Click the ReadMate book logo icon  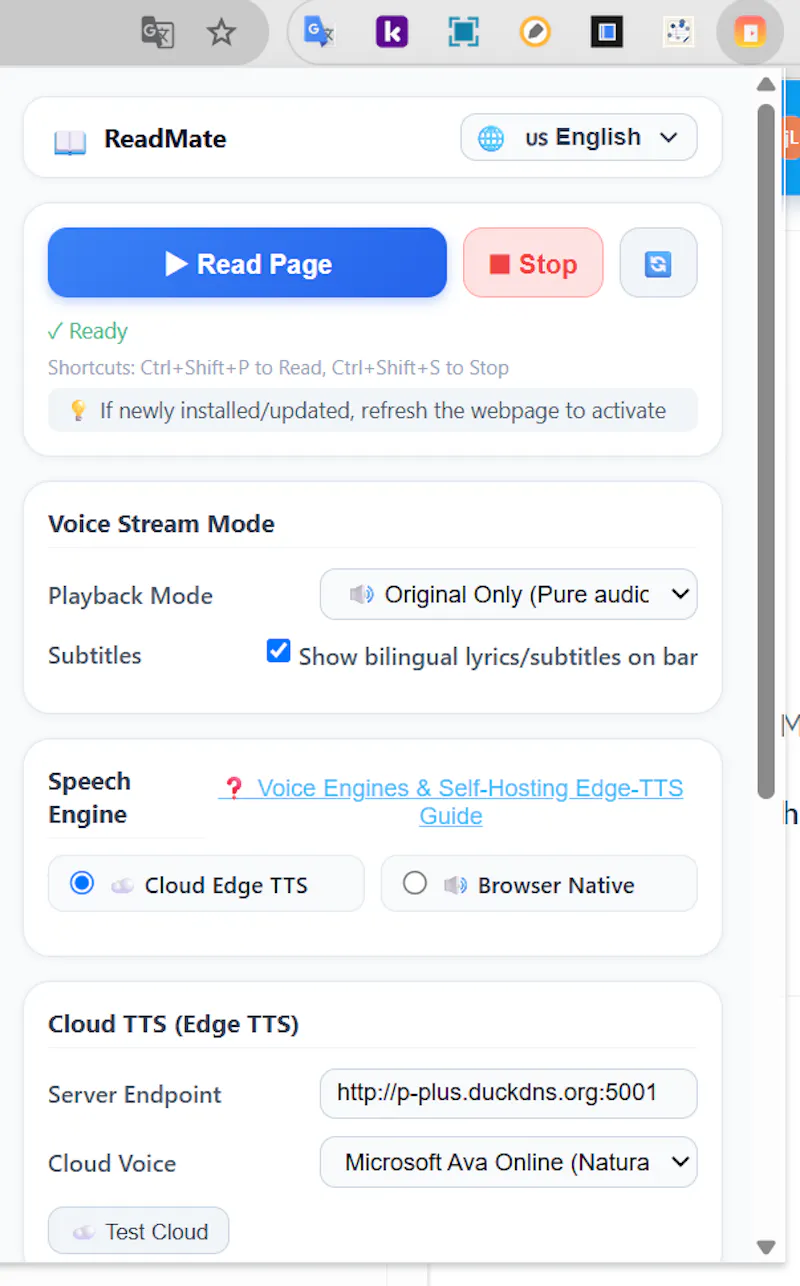(x=70, y=141)
